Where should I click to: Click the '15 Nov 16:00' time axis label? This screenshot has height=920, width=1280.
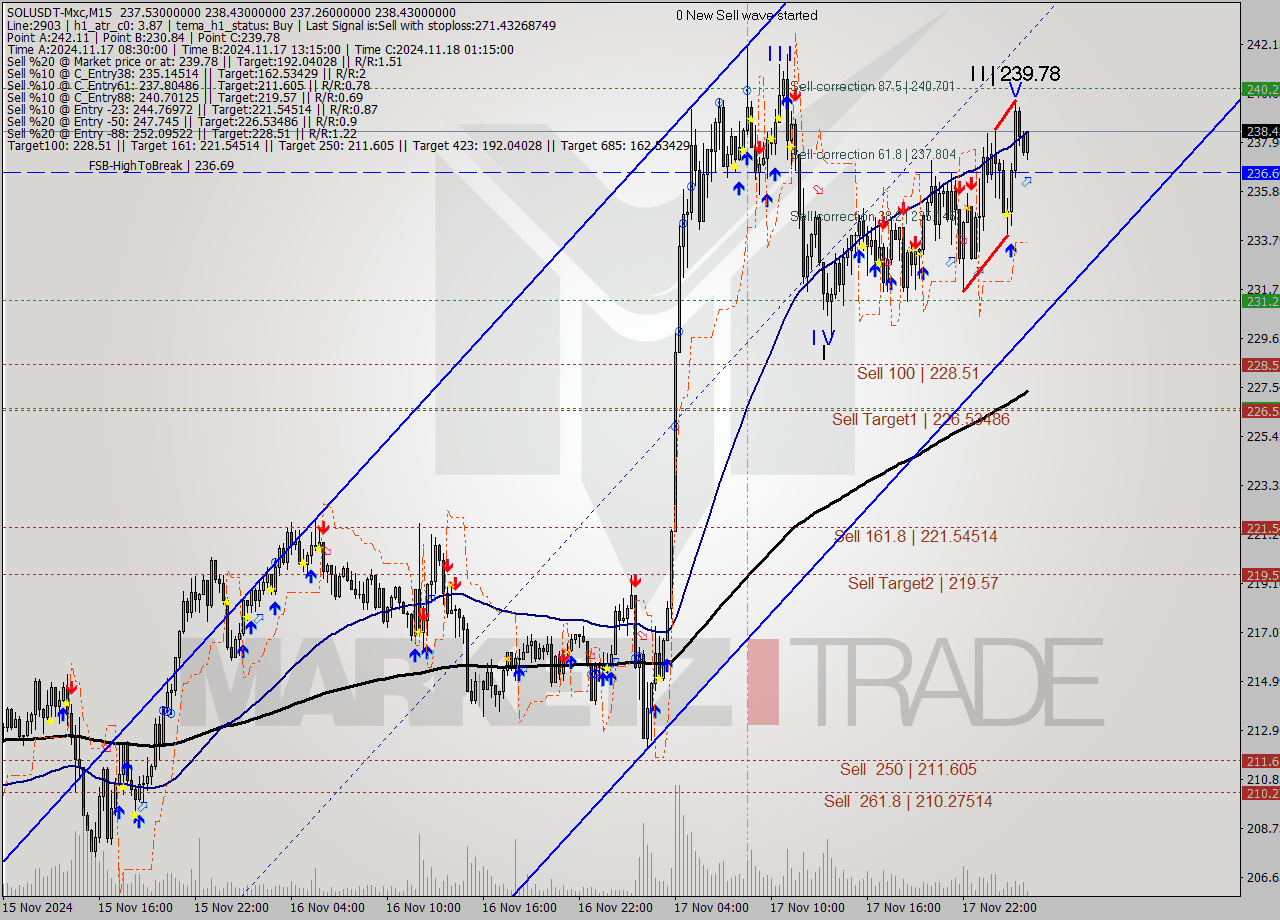pyautogui.click(x=136, y=908)
